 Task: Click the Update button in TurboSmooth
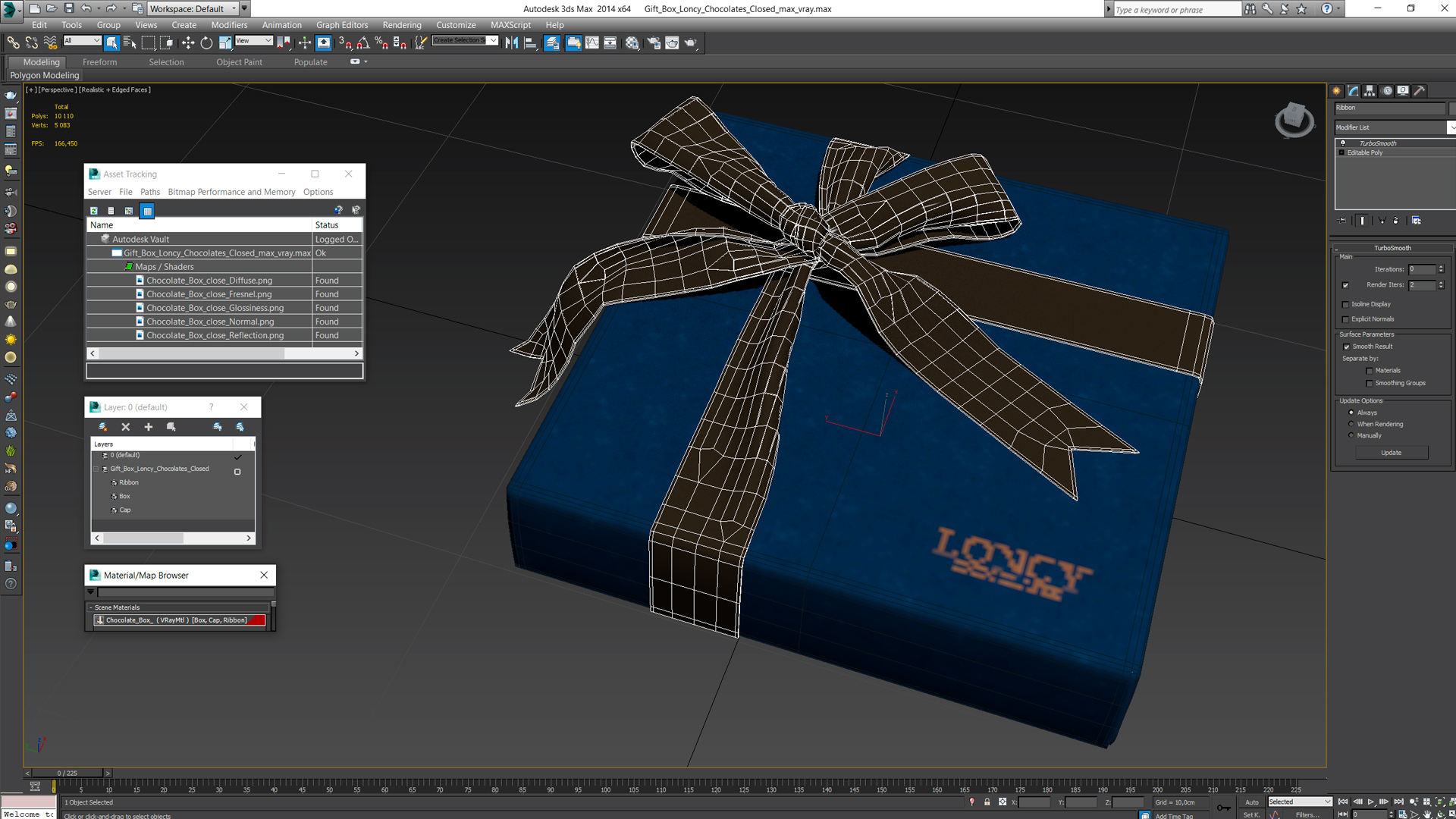(x=1391, y=453)
